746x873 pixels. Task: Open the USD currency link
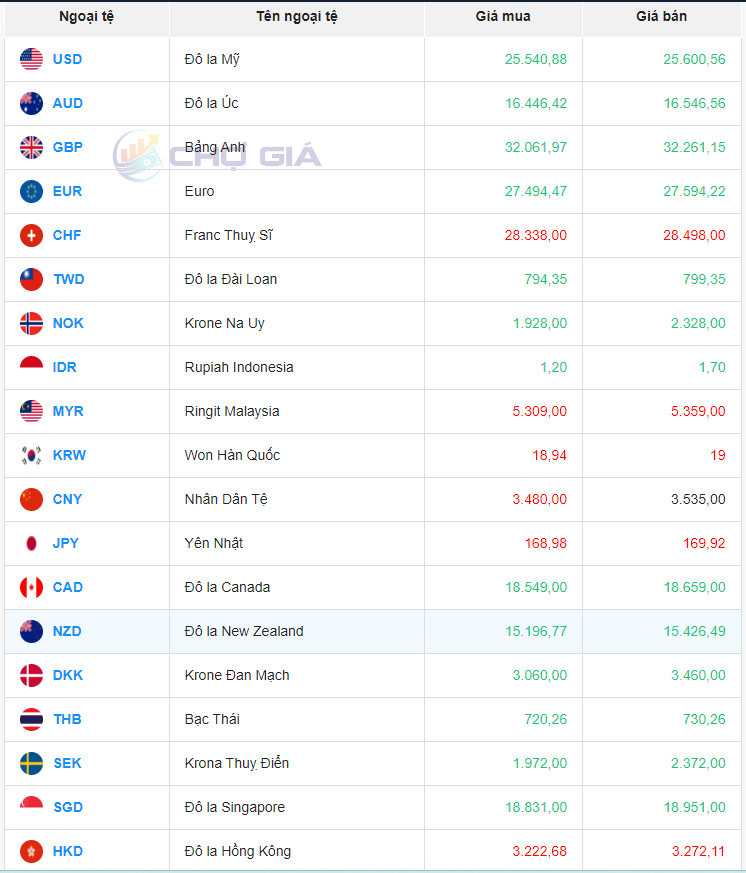(x=67, y=59)
